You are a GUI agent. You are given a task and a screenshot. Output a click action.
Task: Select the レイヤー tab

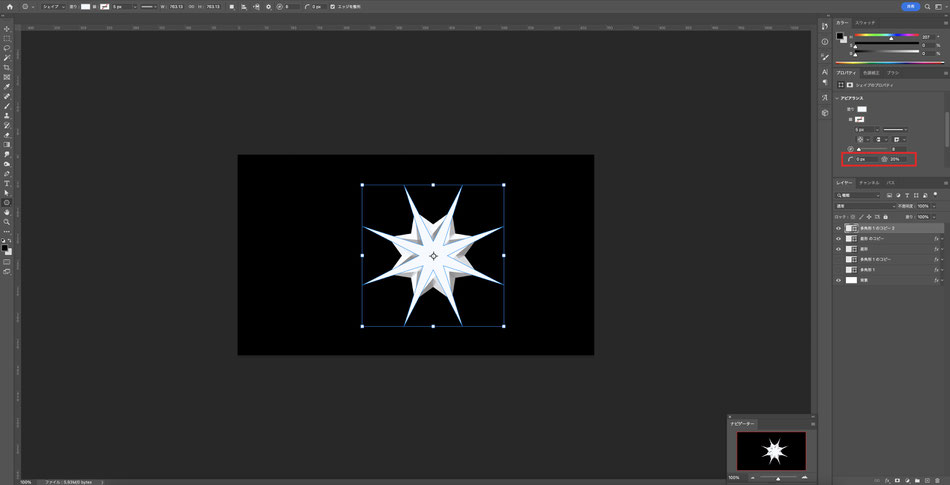click(845, 182)
